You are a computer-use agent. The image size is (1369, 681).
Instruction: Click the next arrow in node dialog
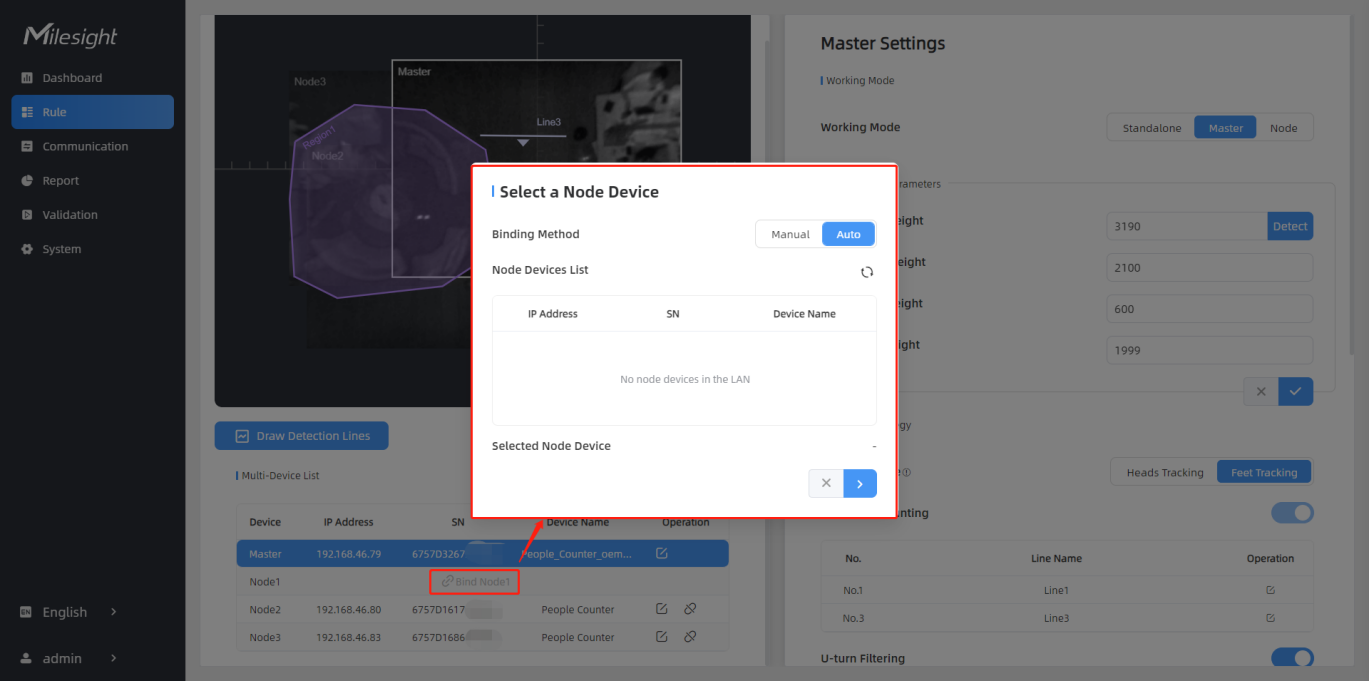[860, 483]
